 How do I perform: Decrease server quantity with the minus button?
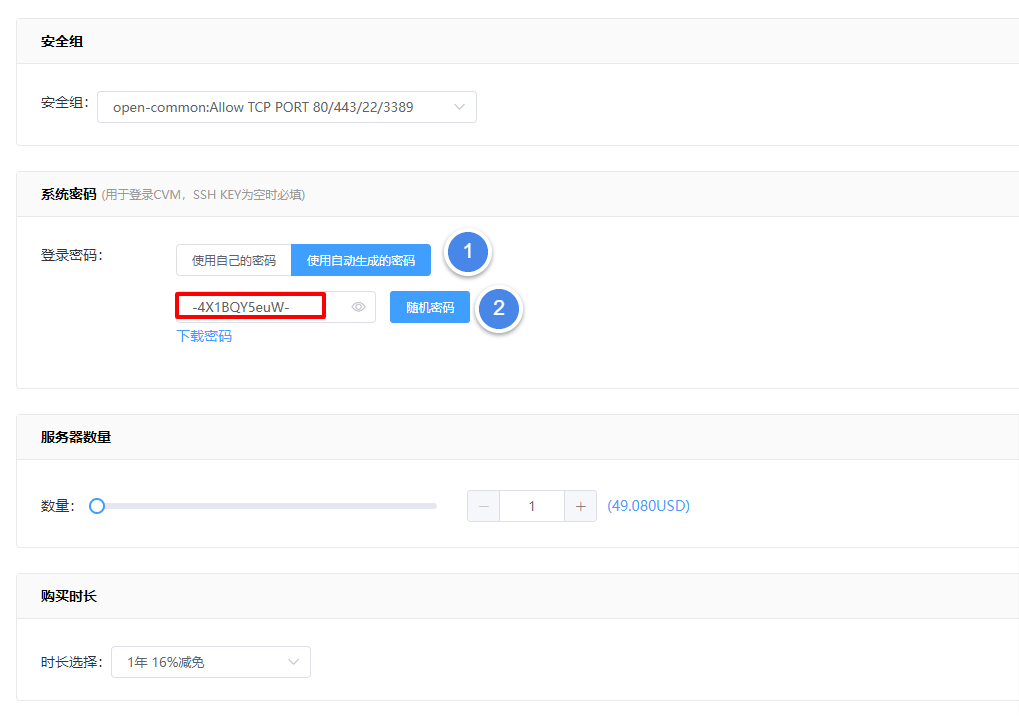pyautogui.click(x=484, y=506)
